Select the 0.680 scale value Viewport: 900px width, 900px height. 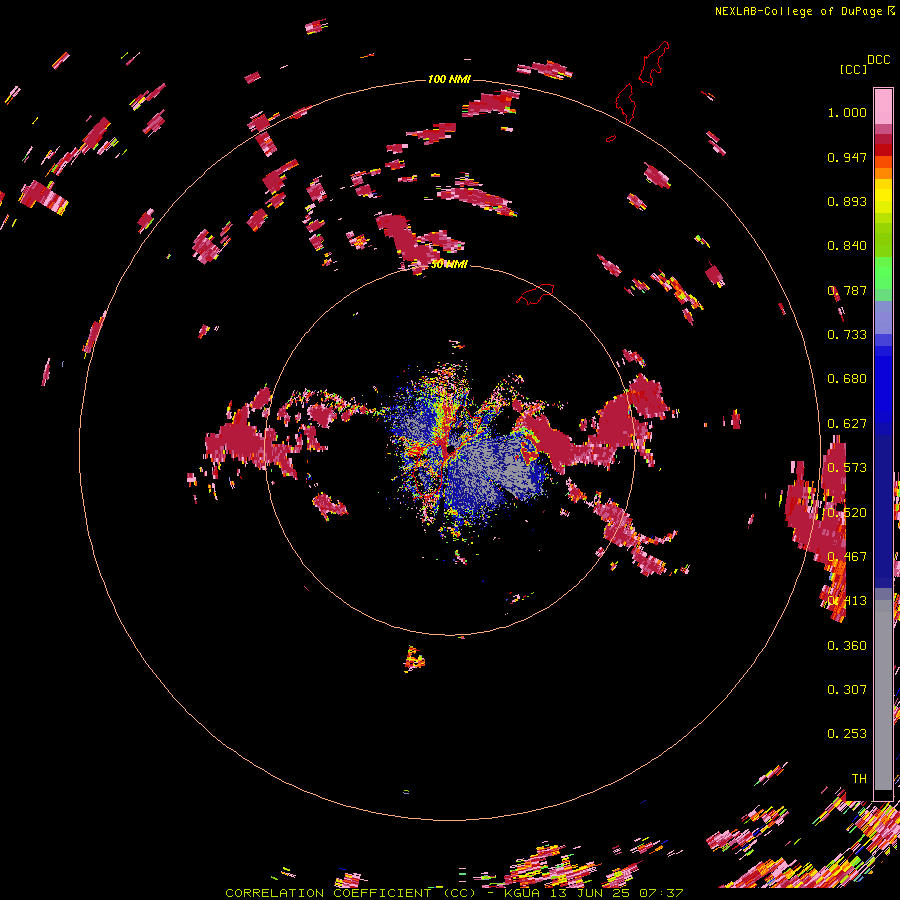[x=847, y=379]
